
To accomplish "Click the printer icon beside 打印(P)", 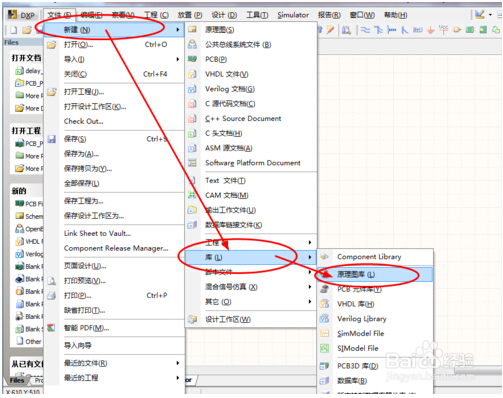I will tap(52, 295).
